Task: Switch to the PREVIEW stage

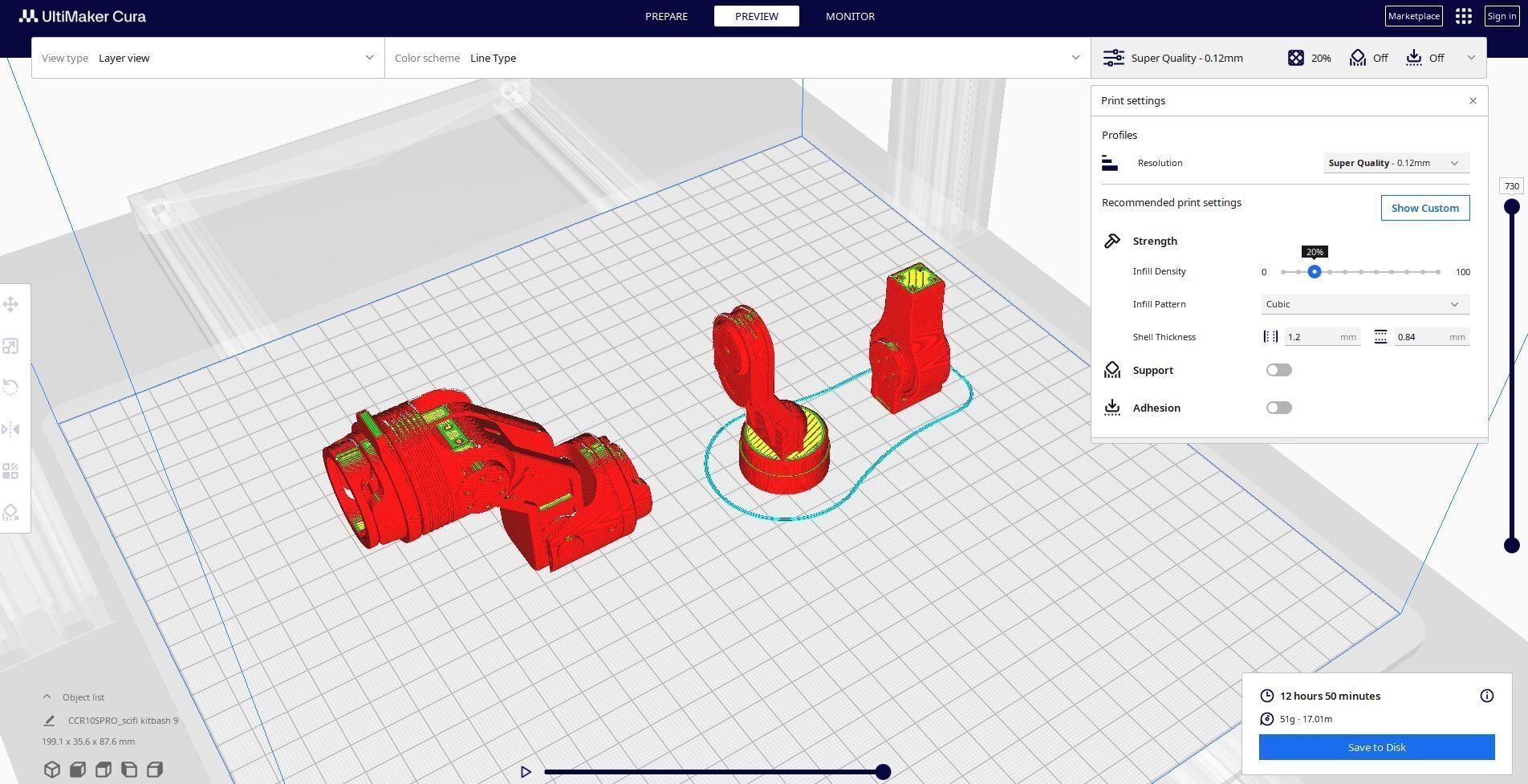Action: click(x=757, y=16)
